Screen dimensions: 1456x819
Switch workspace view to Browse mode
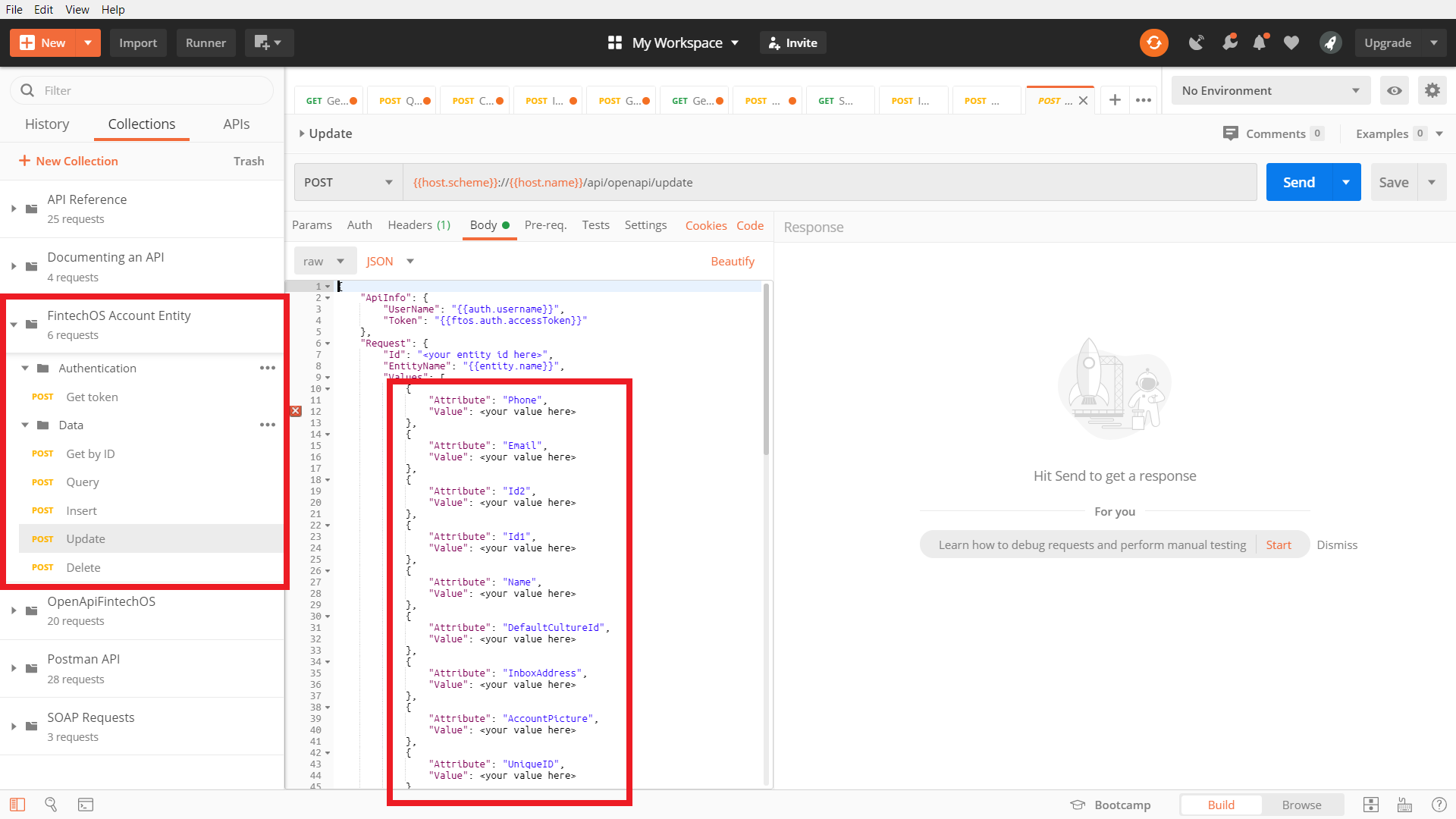click(x=1302, y=805)
